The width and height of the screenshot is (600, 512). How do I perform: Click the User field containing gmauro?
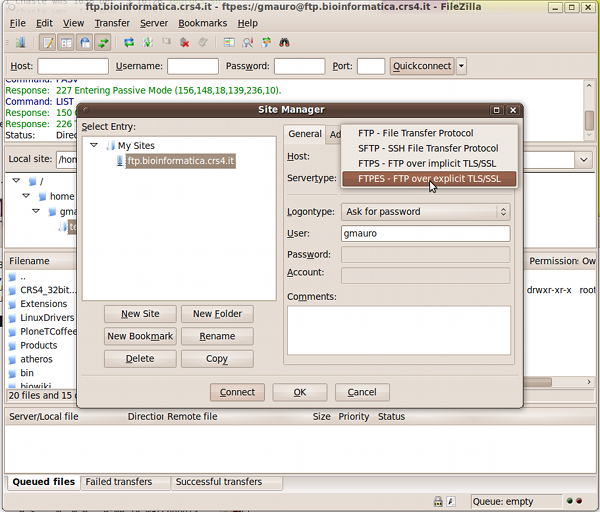[426, 233]
